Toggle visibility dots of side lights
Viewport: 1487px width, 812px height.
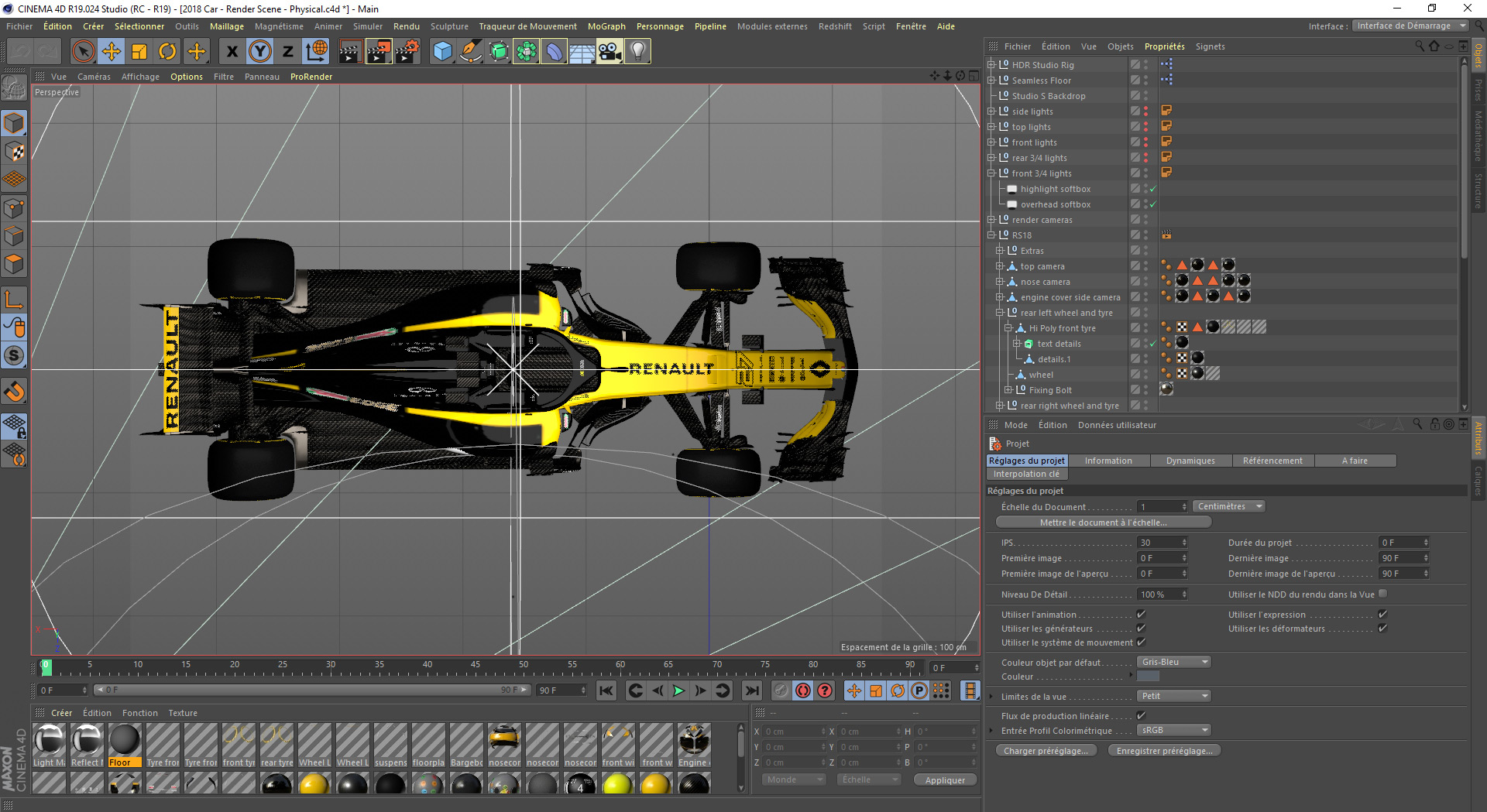coord(1146,111)
